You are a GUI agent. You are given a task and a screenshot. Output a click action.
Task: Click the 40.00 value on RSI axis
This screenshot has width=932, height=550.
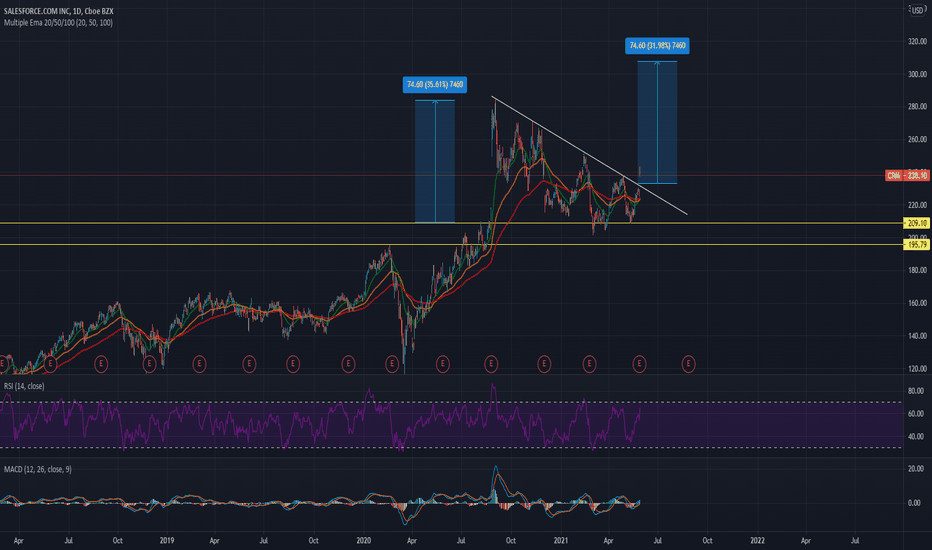point(915,436)
